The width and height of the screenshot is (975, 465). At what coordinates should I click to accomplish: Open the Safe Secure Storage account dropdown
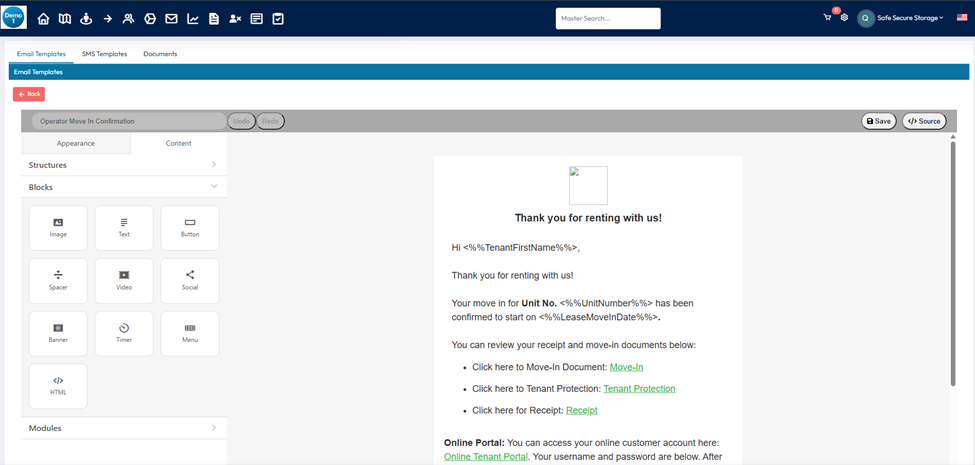(908, 18)
